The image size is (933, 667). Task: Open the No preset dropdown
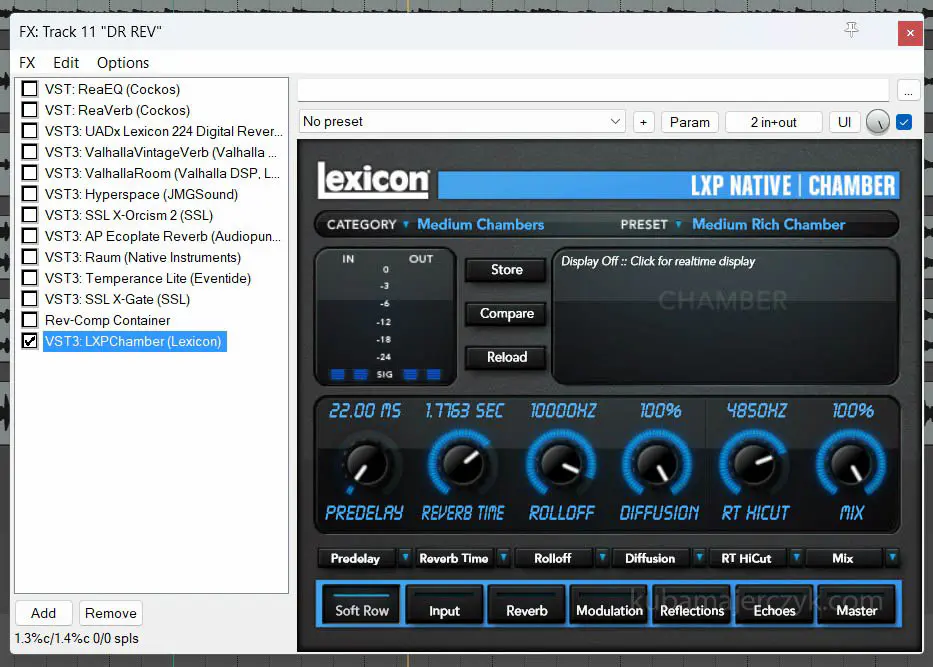463,122
